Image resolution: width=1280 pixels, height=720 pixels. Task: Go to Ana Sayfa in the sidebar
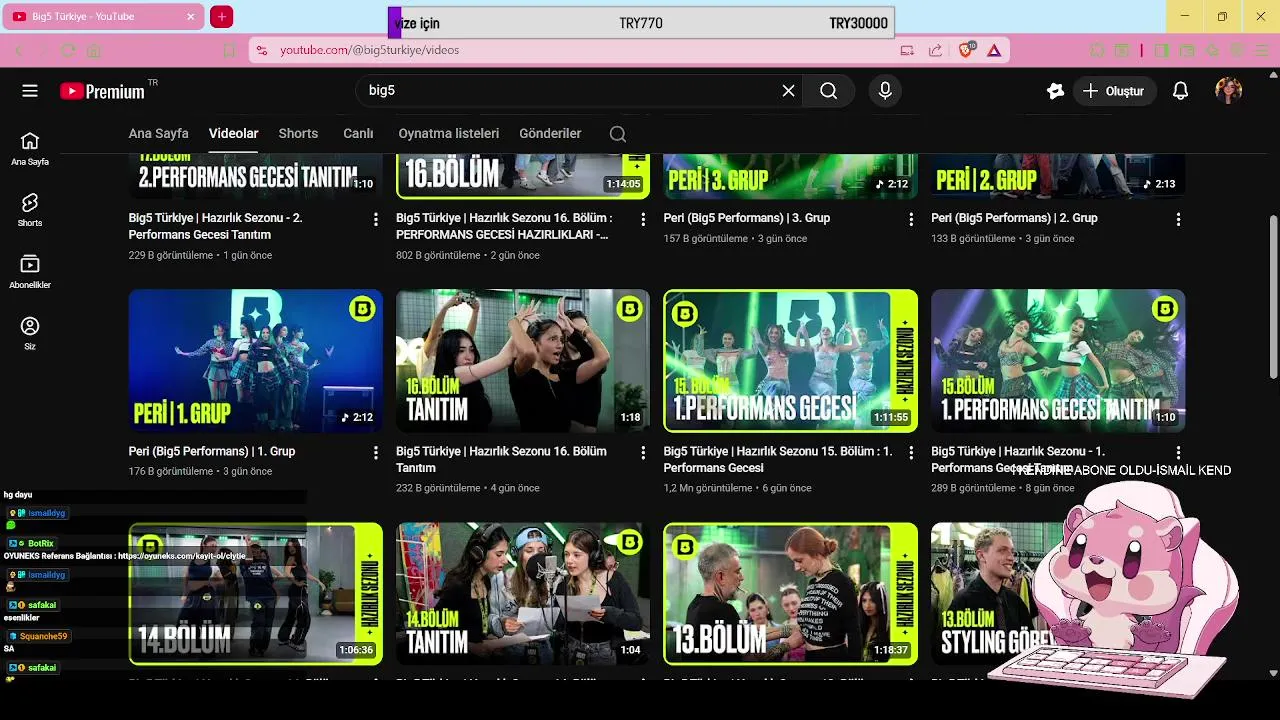click(30, 148)
